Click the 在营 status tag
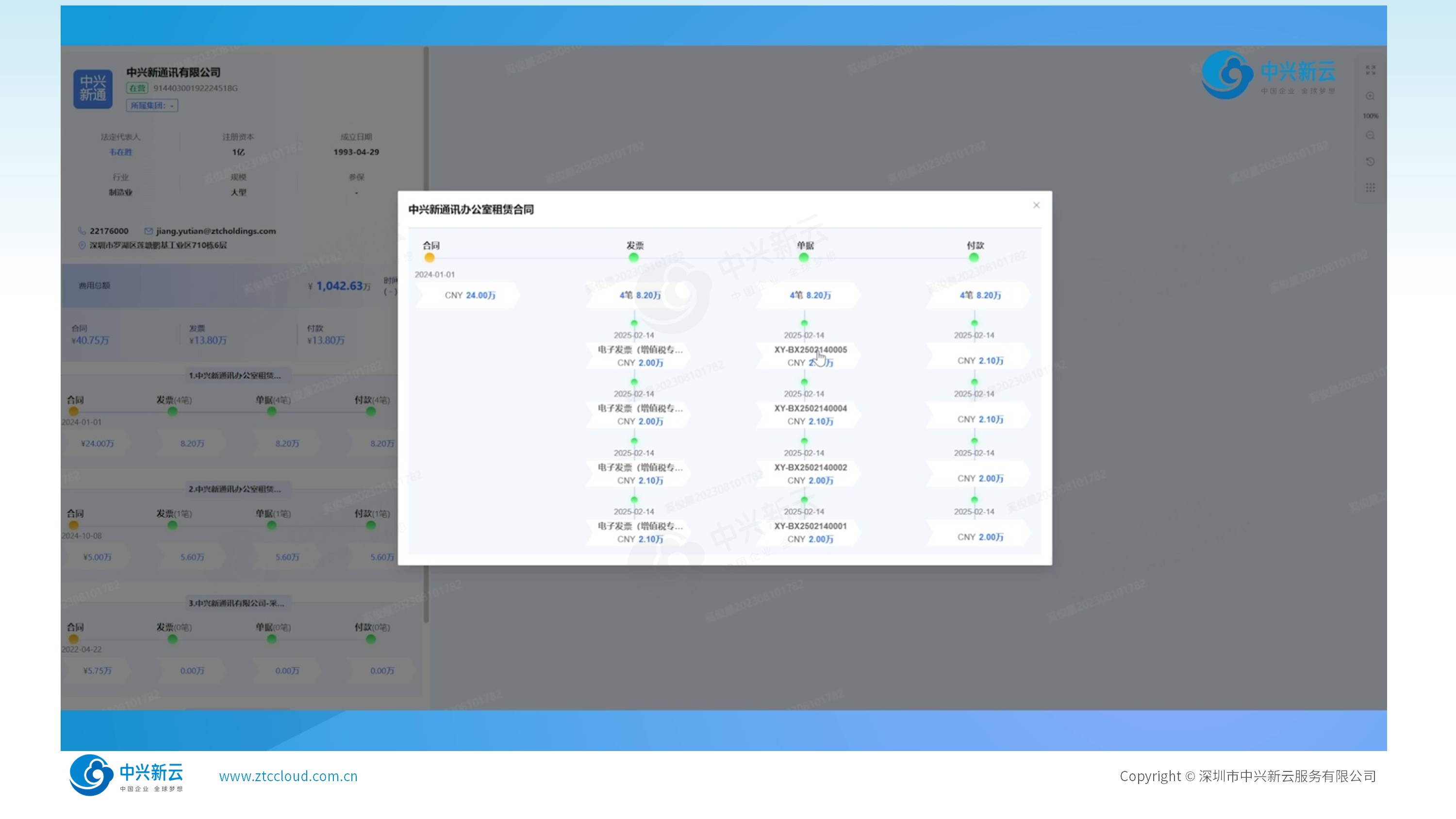Screen dimensions: 1456x819 (x=137, y=88)
